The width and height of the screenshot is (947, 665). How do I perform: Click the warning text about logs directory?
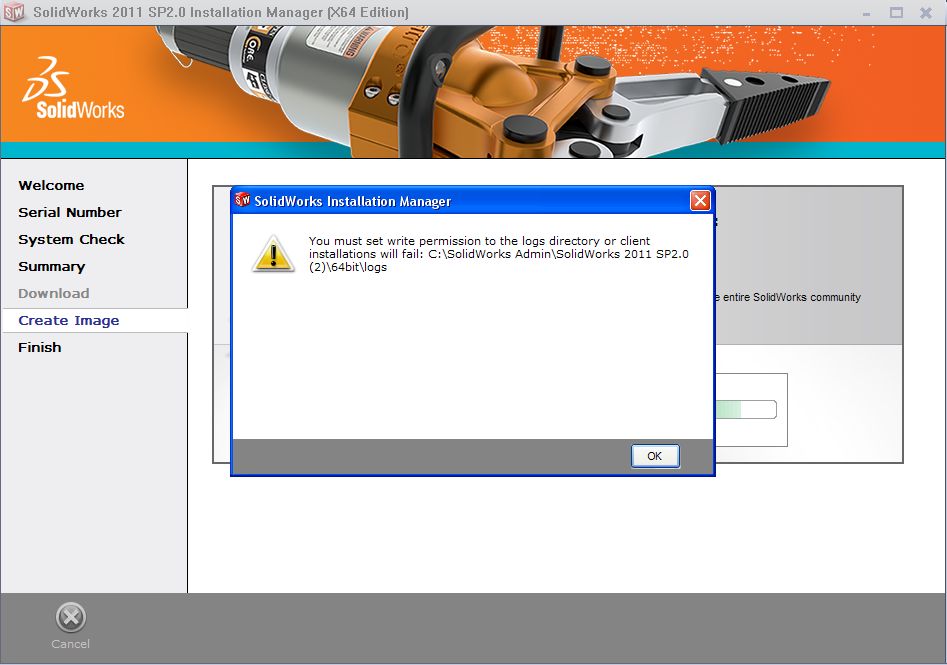499,254
